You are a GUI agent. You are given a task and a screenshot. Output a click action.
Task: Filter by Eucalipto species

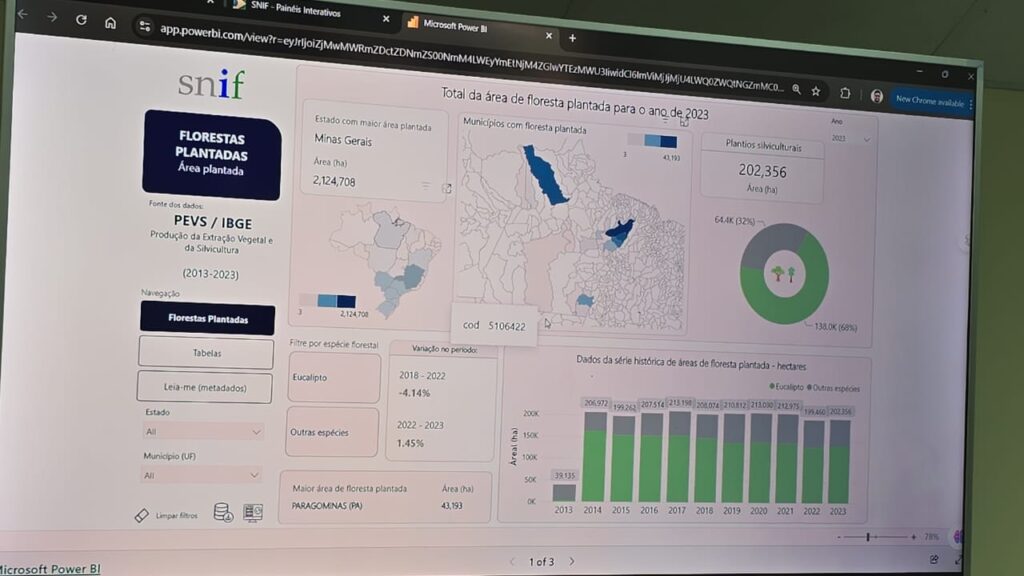(x=334, y=377)
